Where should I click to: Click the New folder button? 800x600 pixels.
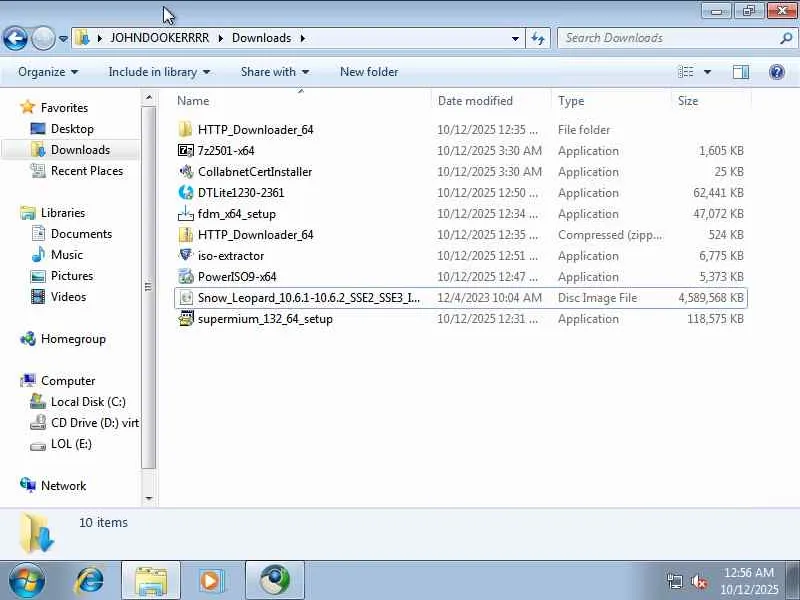click(369, 72)
